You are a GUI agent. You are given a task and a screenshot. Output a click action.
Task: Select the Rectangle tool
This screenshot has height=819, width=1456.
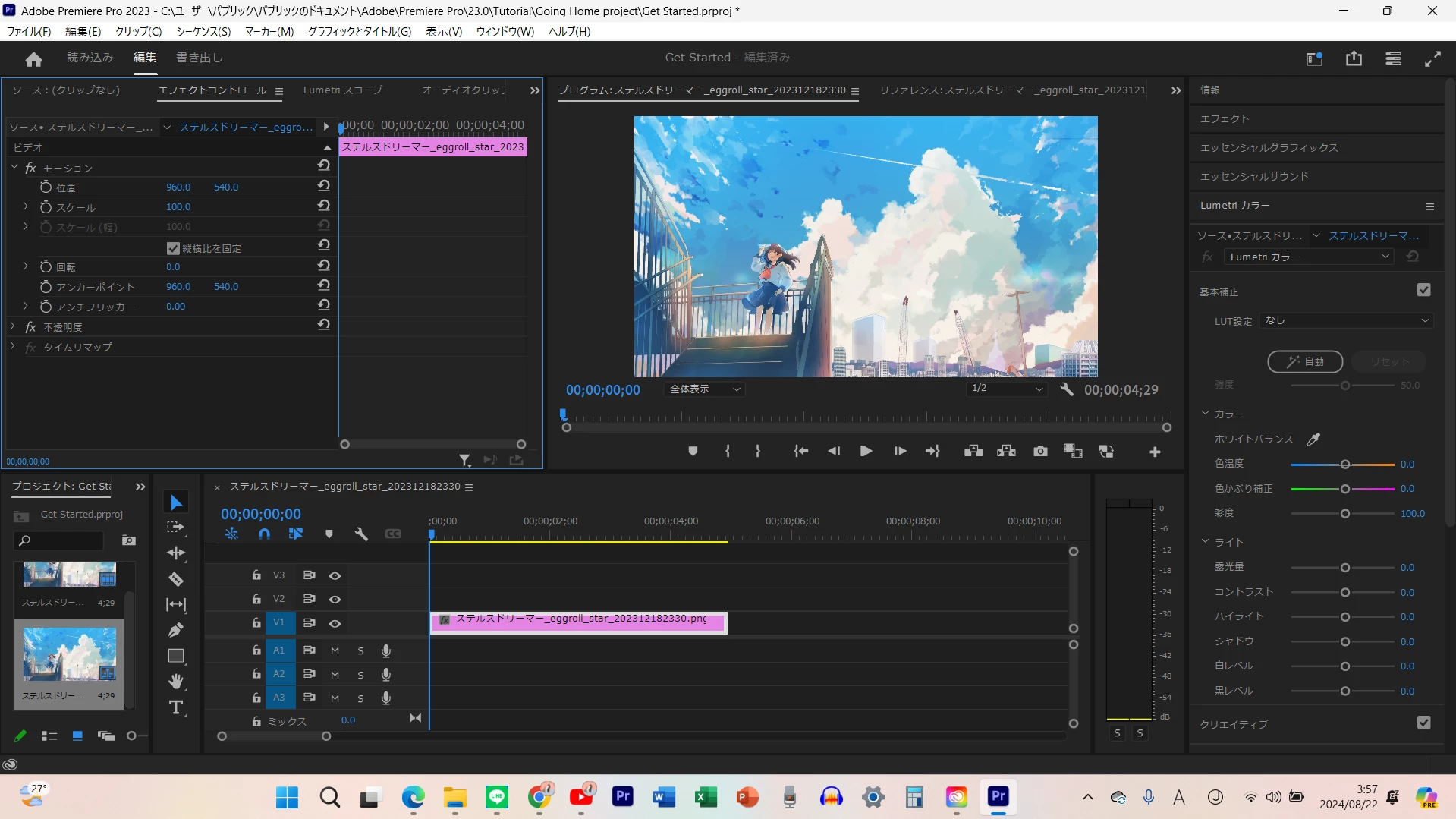[x=176, y=656]
